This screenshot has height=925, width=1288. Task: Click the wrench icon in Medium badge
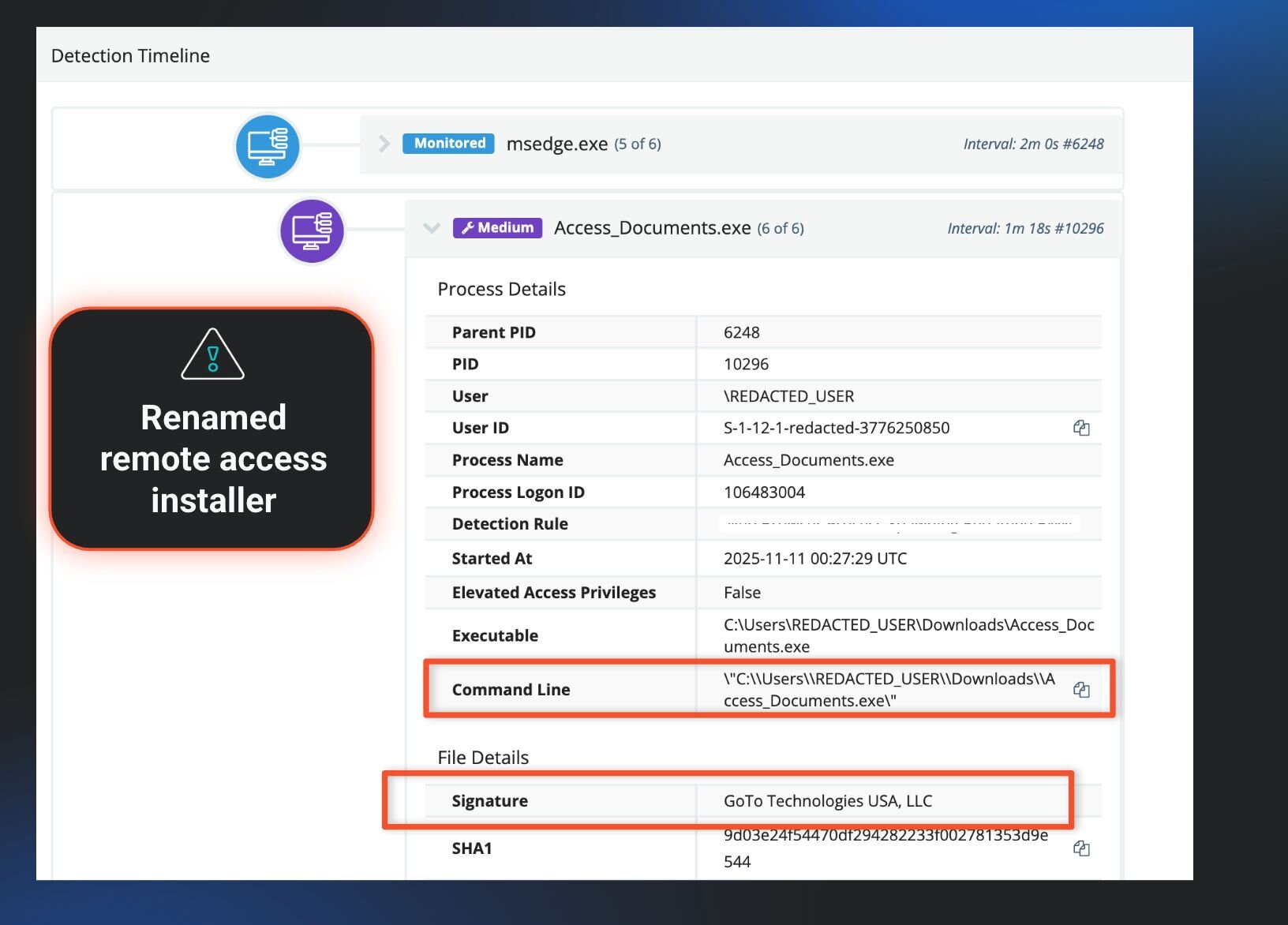click(467, 228)
